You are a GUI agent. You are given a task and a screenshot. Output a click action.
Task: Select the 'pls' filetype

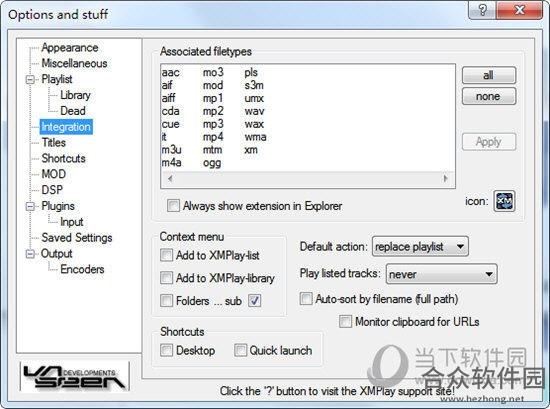point(251,72)
